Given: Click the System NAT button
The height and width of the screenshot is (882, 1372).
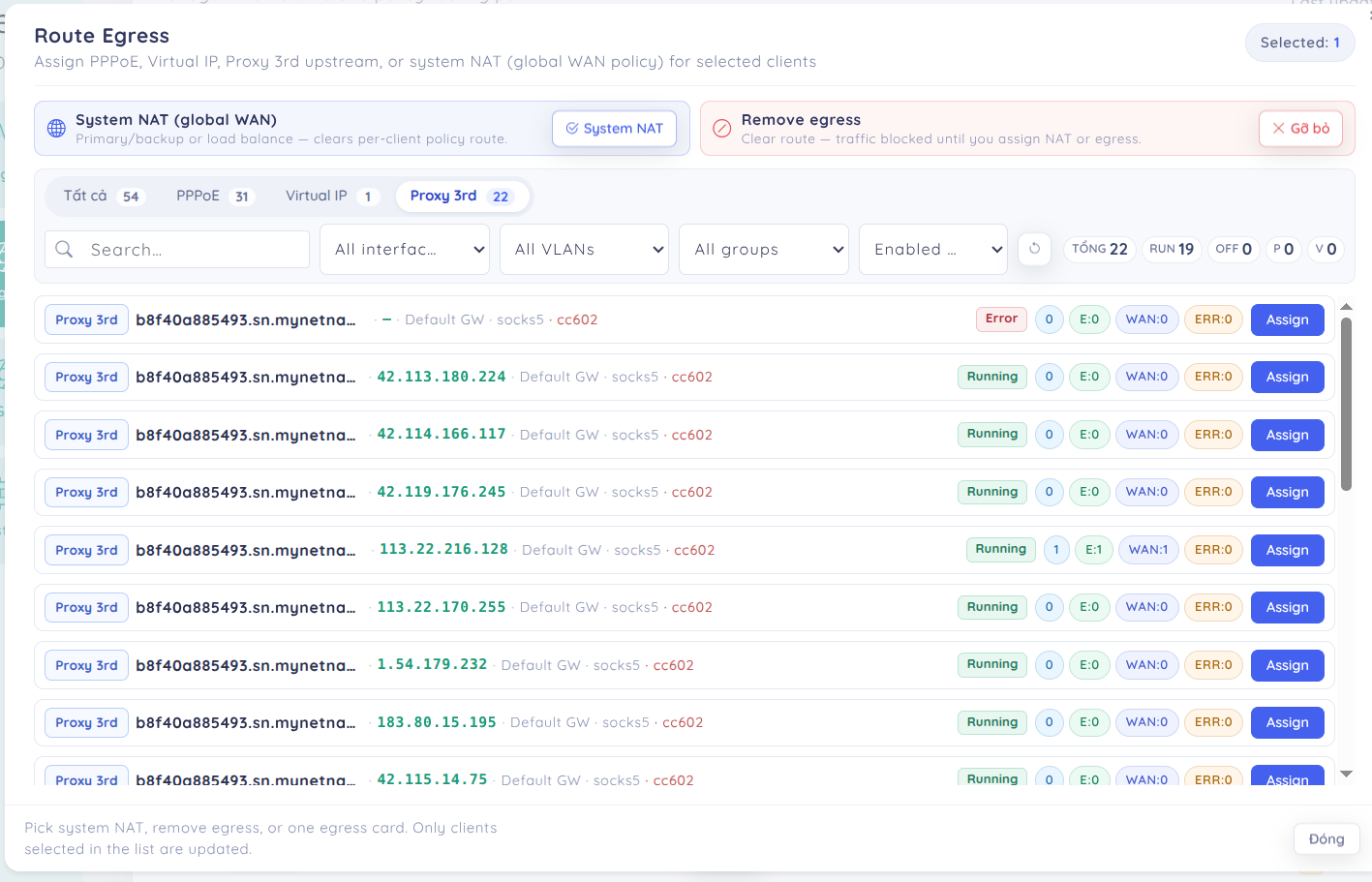Looking at the screenshot, I should pos(614,129).
